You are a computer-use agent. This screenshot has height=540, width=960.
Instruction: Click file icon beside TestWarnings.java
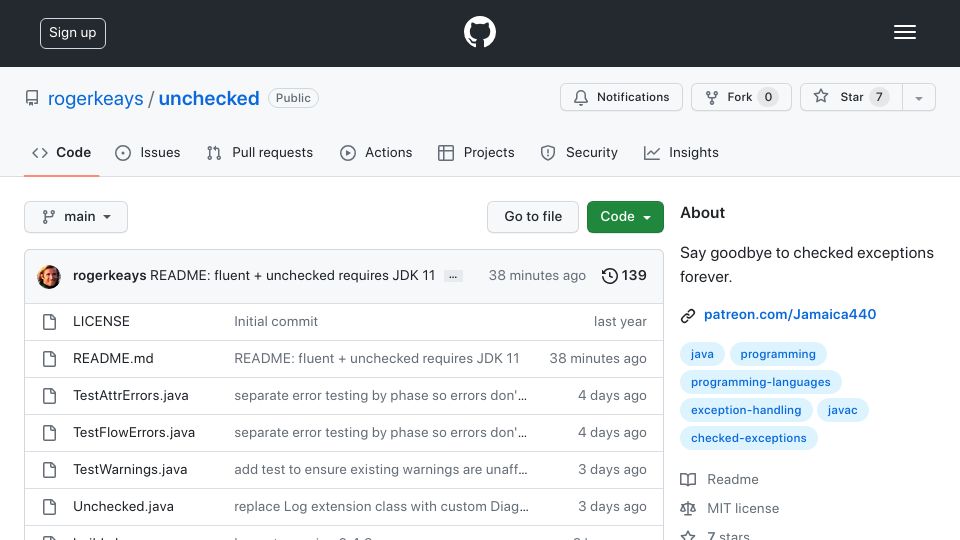point(50,470)
